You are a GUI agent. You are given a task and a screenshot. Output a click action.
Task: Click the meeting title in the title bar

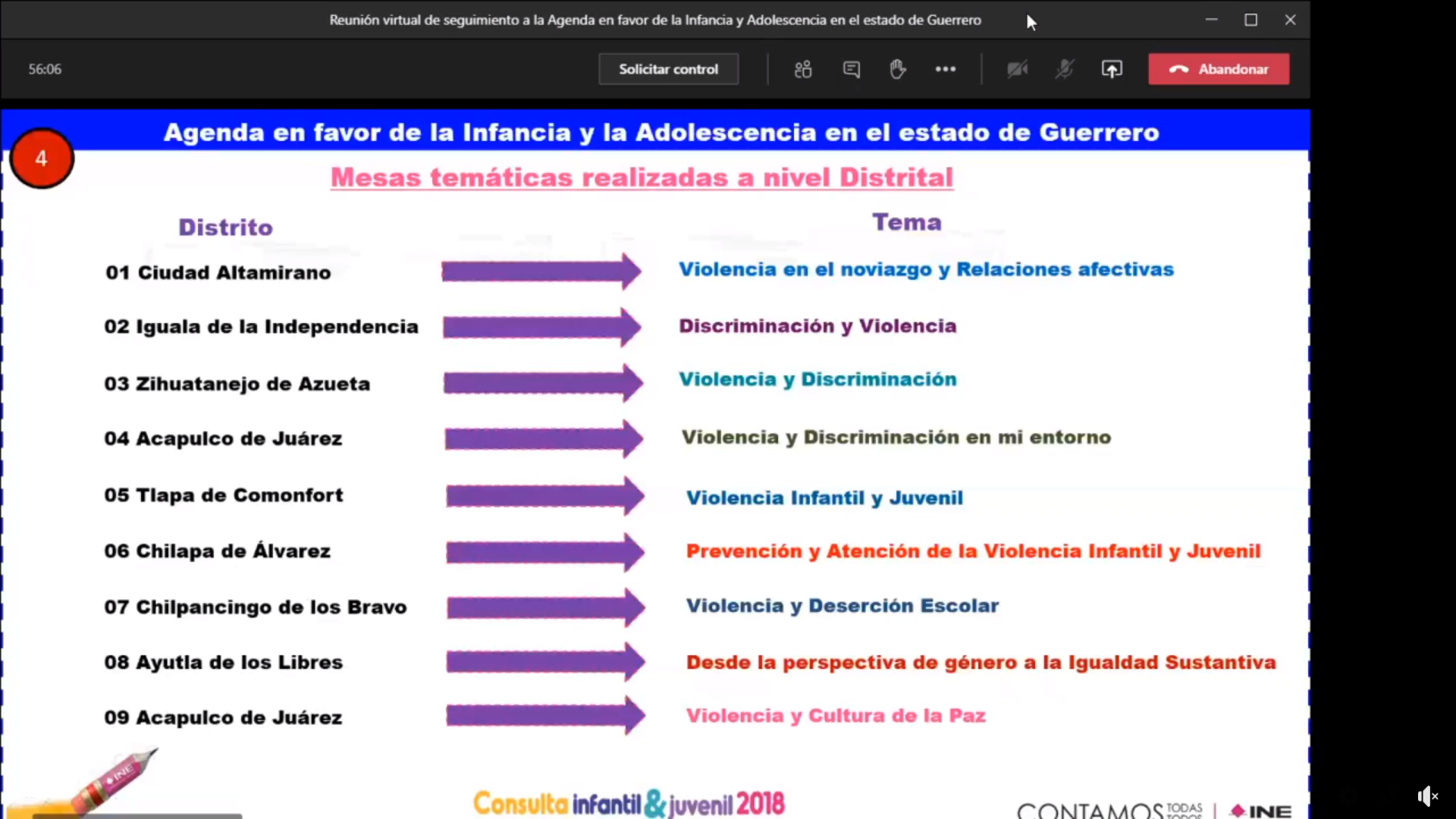click(x=655, y=20)
